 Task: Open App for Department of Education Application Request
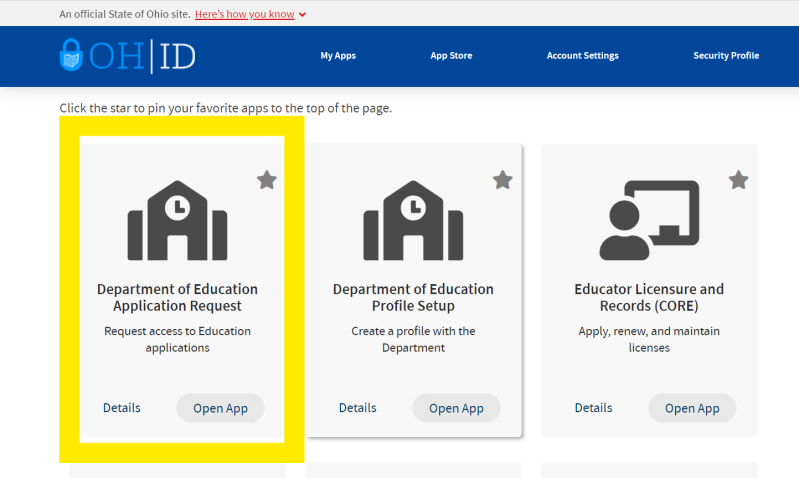221,408
